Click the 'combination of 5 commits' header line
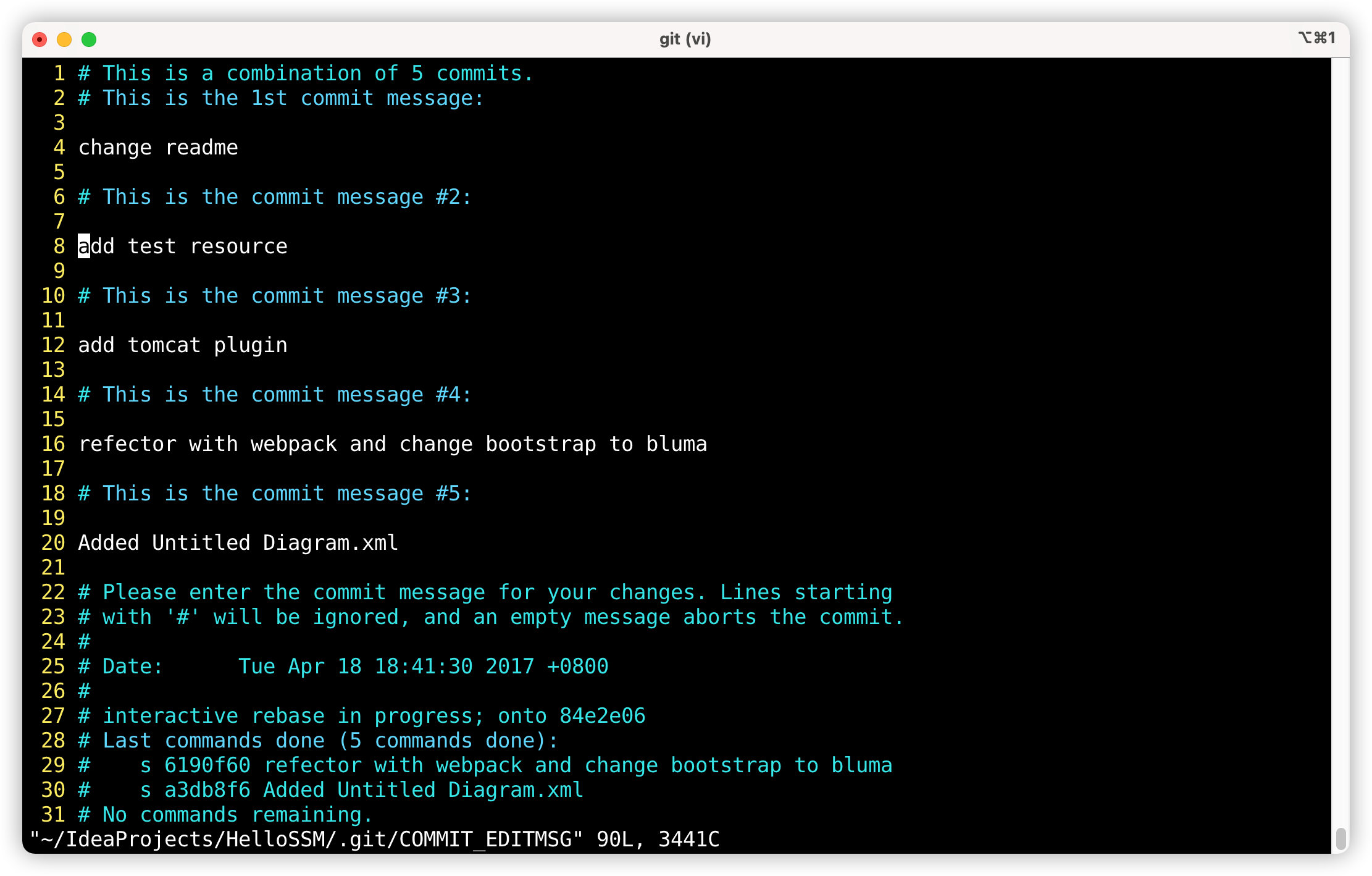 point(304,73)
